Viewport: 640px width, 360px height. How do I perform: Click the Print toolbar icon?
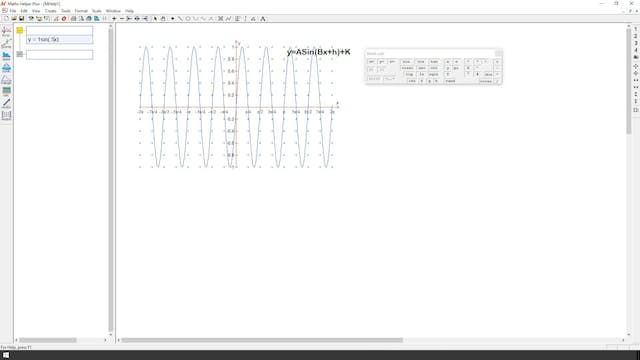point(73,18)
